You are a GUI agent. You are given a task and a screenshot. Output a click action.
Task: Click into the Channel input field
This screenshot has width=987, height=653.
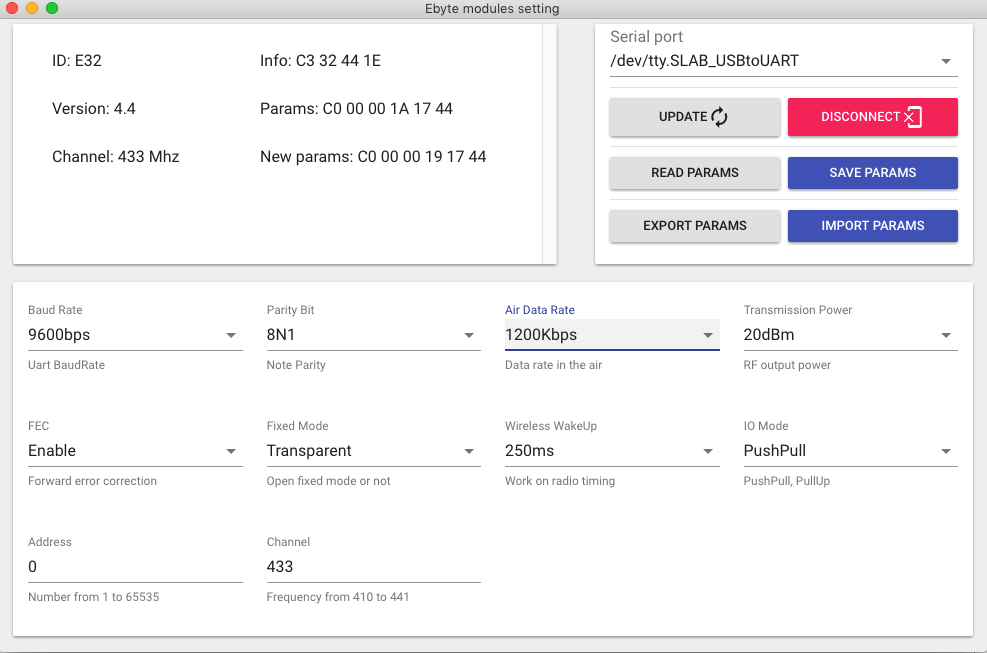point(373,567)
